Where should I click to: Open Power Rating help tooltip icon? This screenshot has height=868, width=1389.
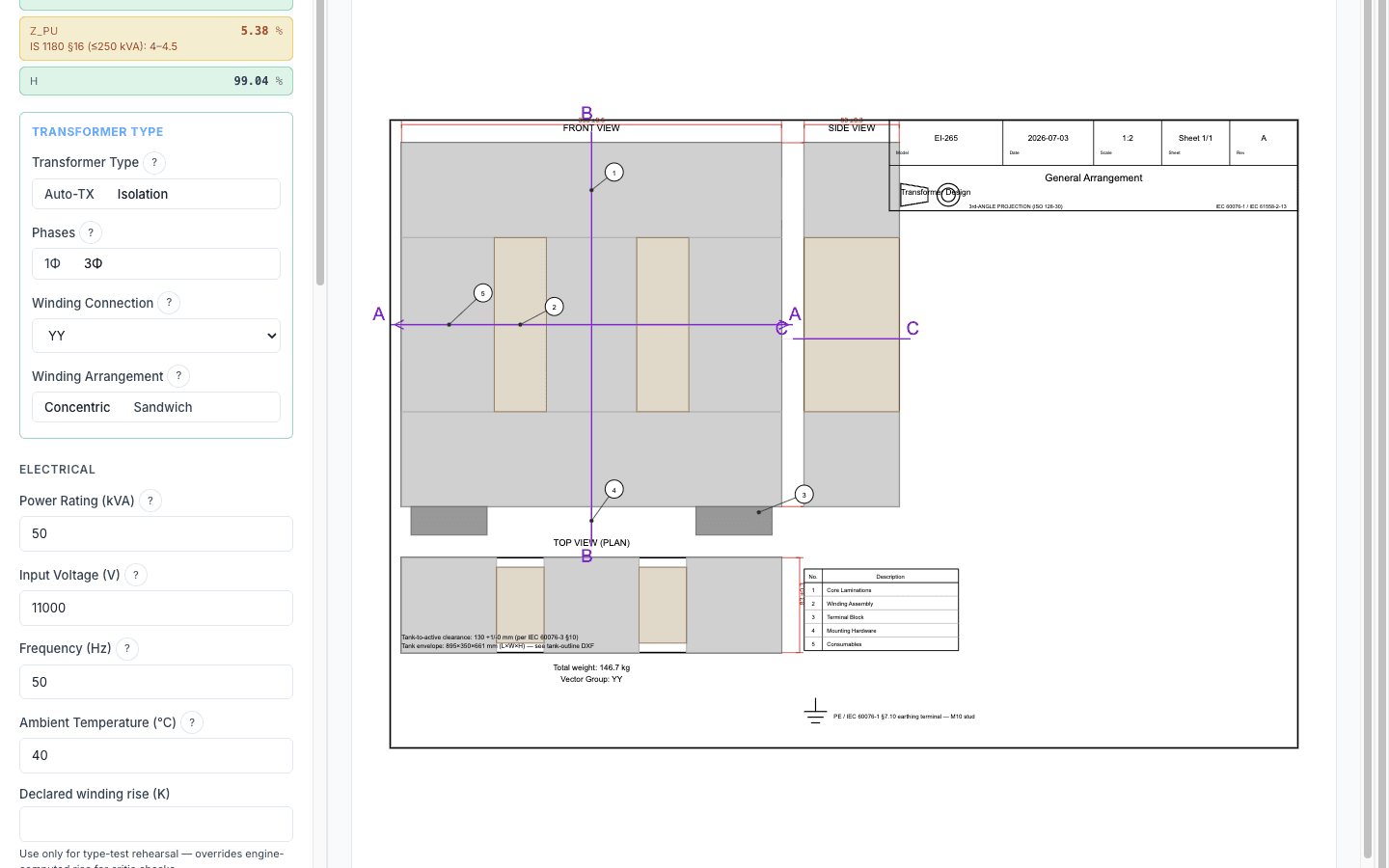(150, 501)
